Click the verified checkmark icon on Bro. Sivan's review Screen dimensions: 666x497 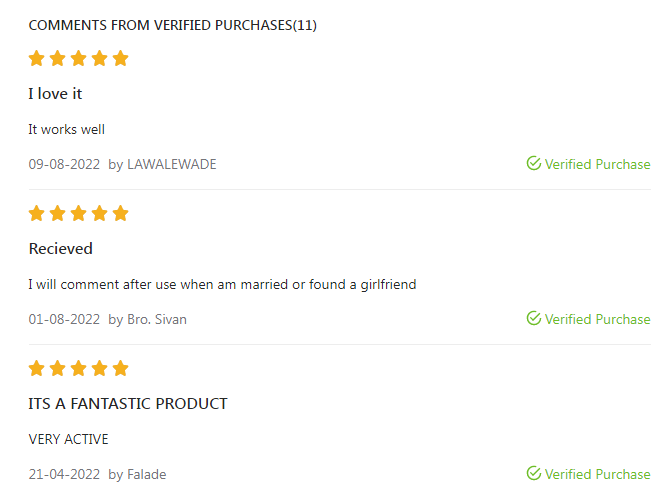[x=534, y=319]
